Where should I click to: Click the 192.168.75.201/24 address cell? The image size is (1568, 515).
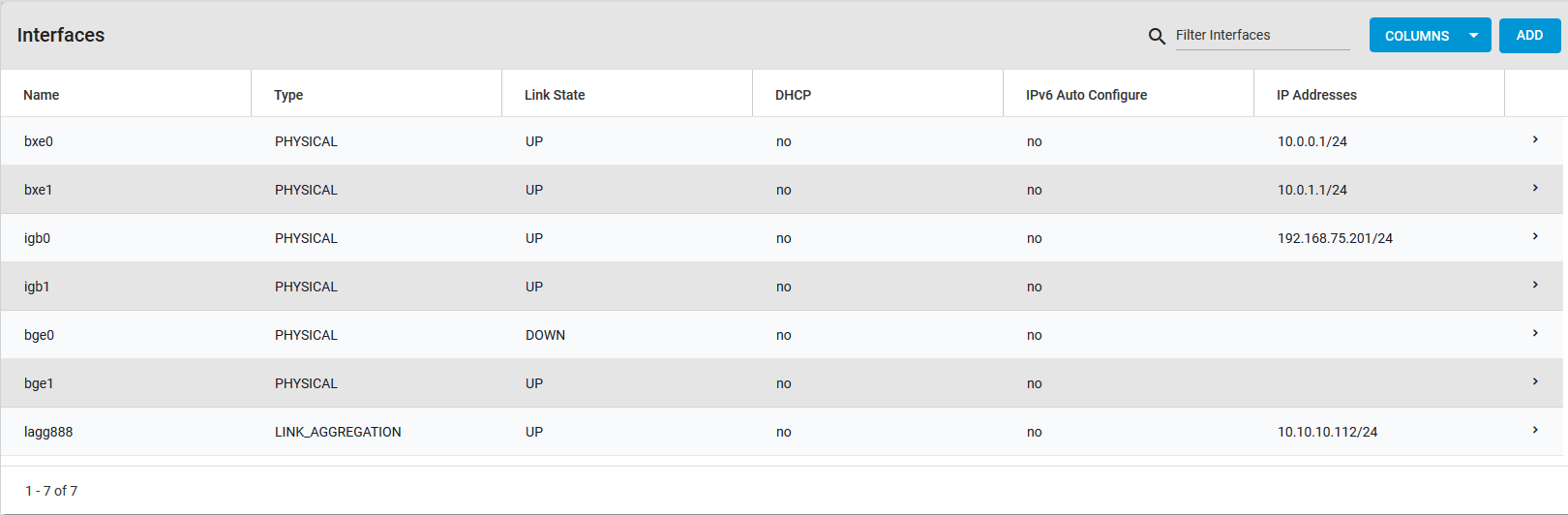(1335, 238)
